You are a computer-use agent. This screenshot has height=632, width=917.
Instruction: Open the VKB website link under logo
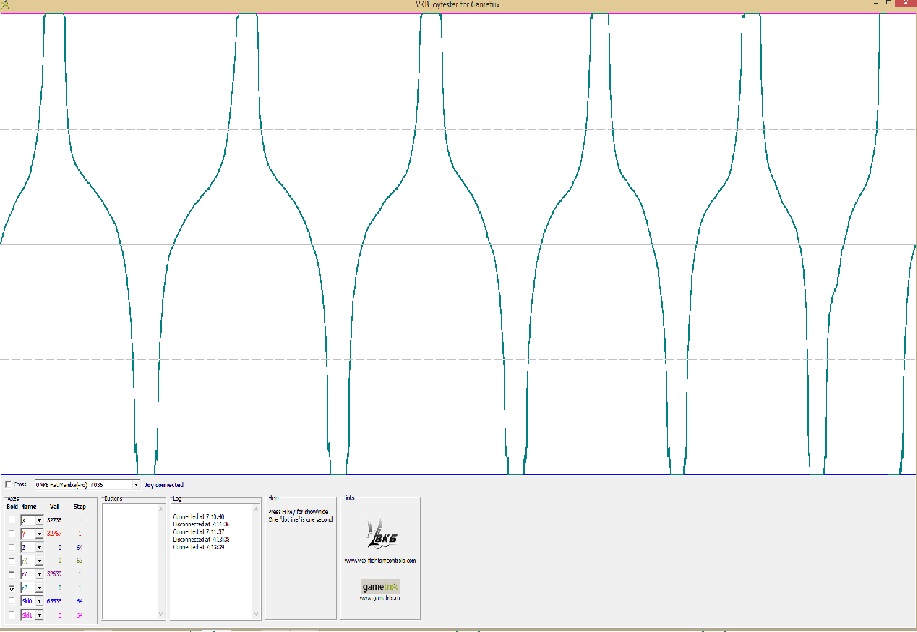click(380, 560)
